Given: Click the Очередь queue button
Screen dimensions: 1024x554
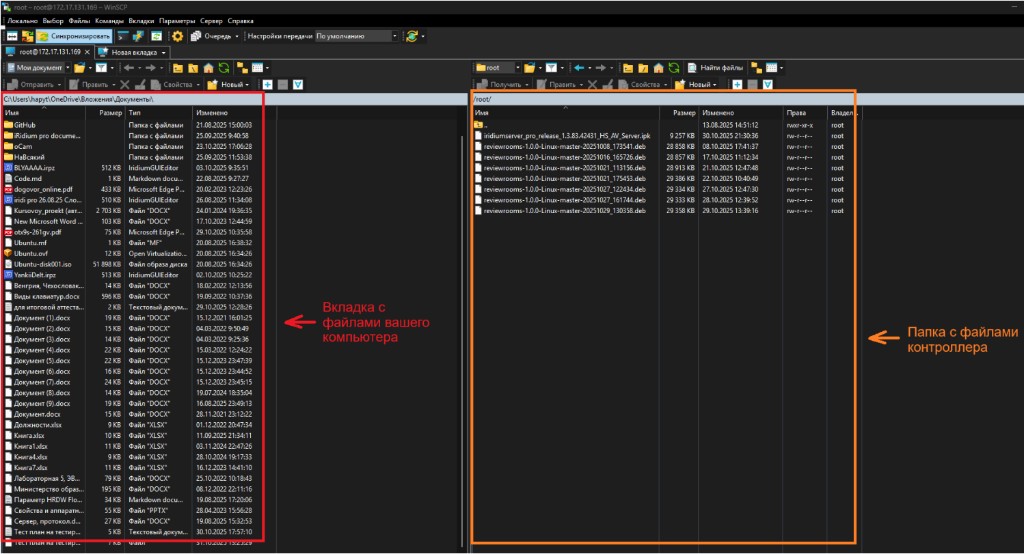Looking at the screenshot, I should click(211, 37).
